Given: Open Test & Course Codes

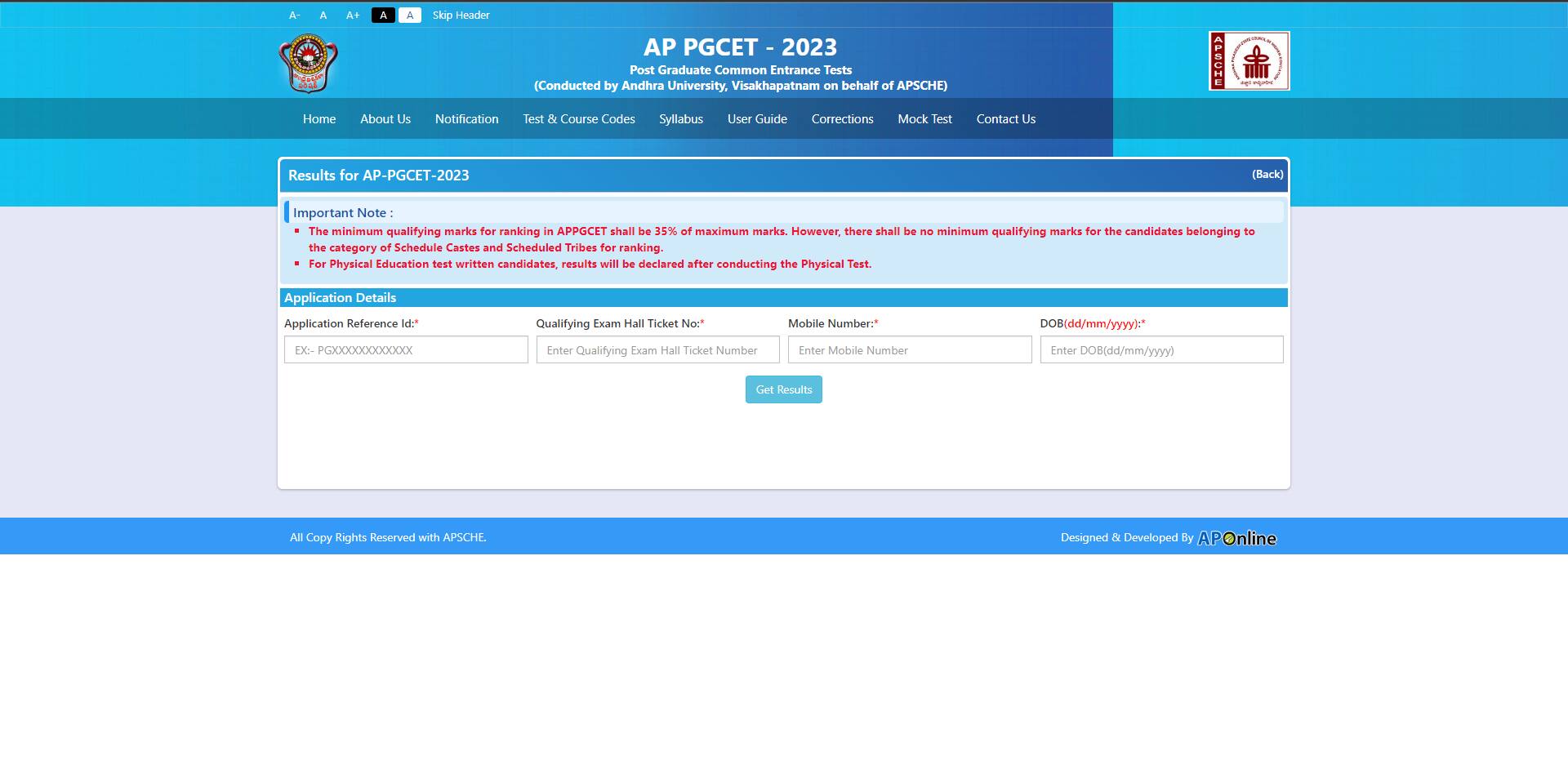Looking at the screenshot, I should (x=579, y=118).
